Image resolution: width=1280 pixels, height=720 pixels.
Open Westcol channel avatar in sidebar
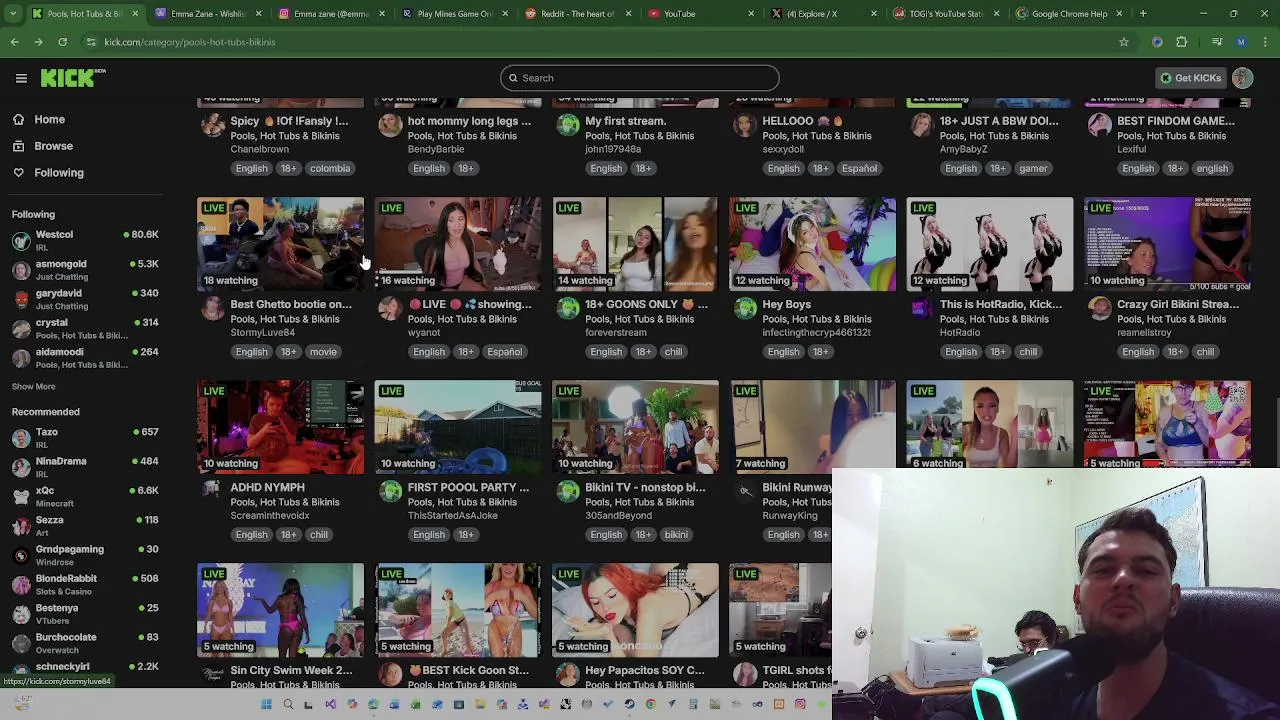click(x=21, y=241)
